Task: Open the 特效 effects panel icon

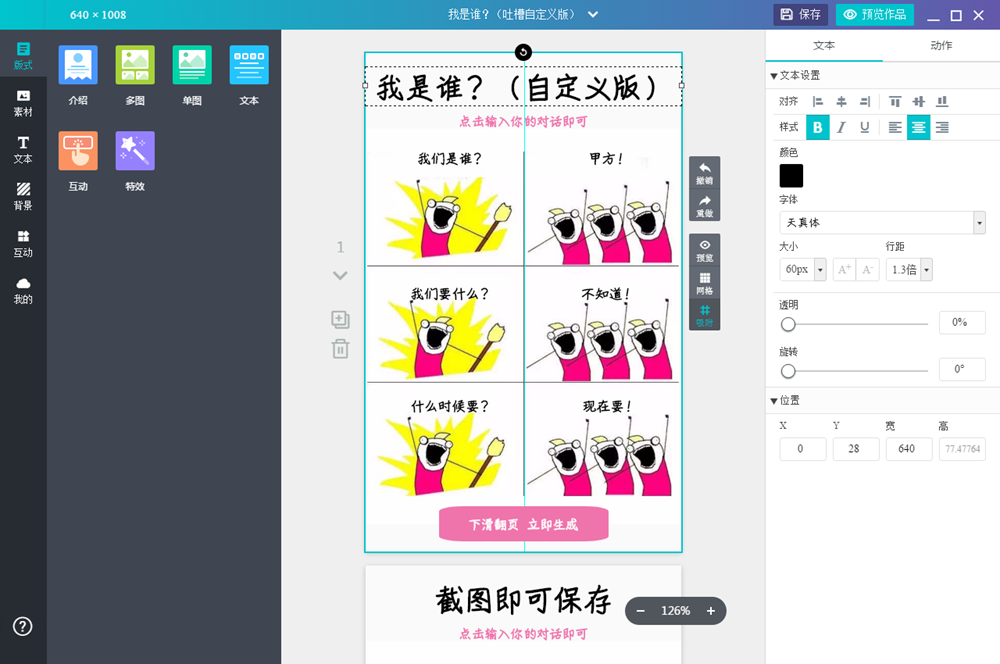Action: pos(135,150)
